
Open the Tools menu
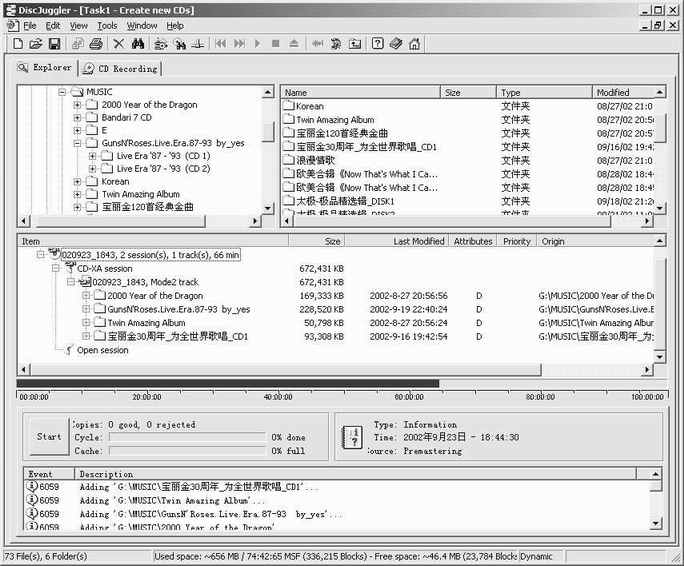point(107,26)
